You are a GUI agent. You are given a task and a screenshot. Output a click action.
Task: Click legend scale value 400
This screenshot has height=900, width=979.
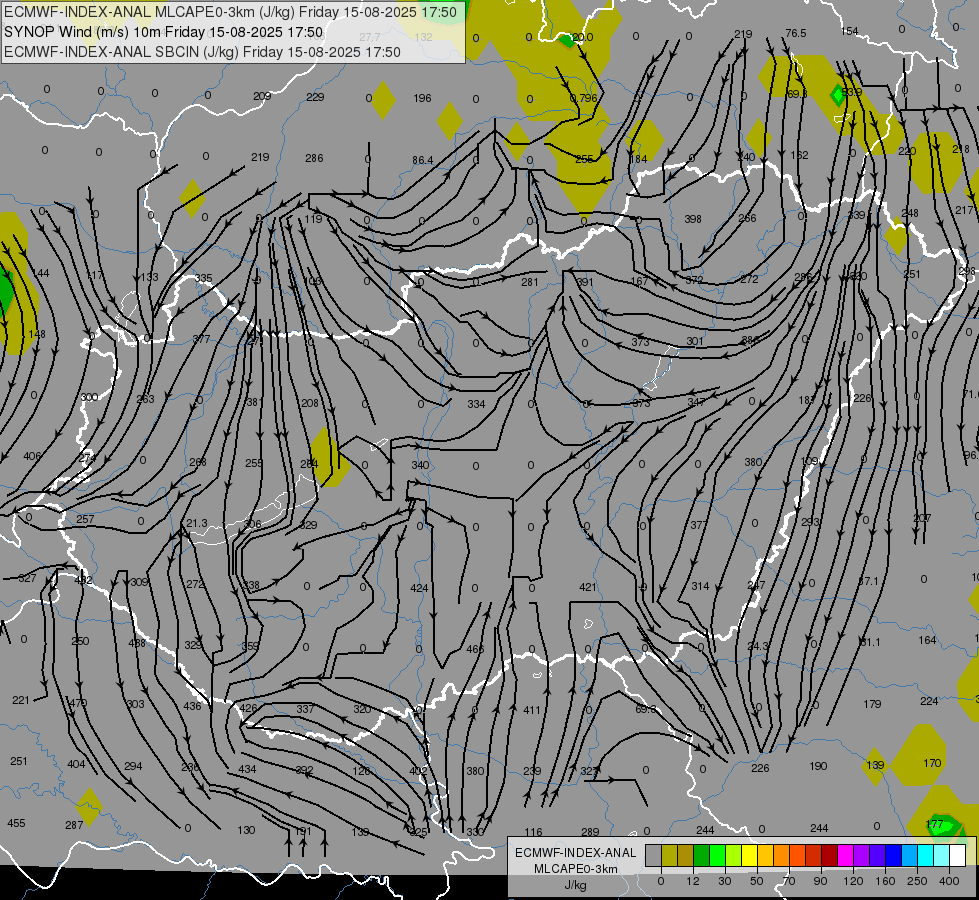coord(949,881)
